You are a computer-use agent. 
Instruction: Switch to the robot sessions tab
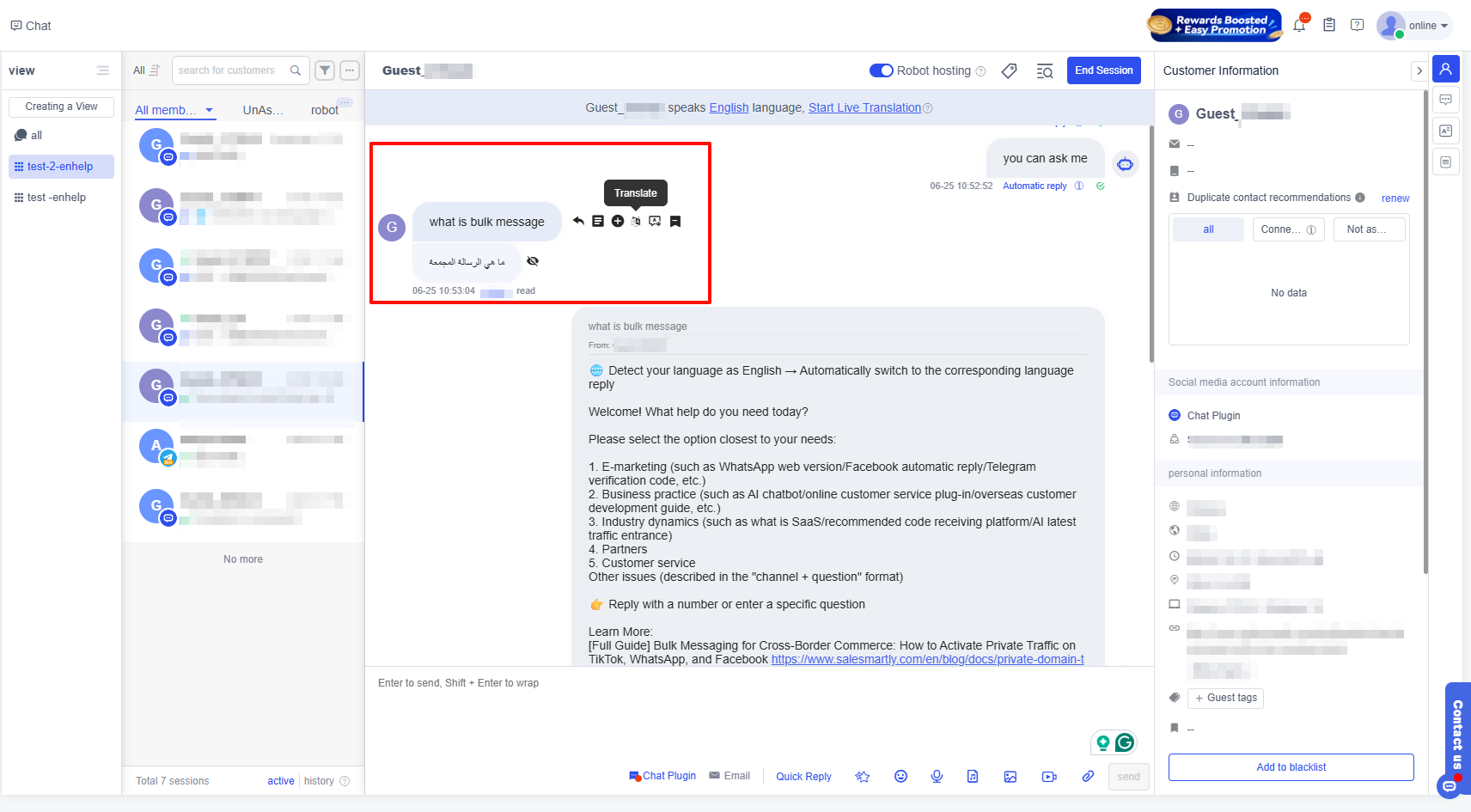[x=325, y=110]
